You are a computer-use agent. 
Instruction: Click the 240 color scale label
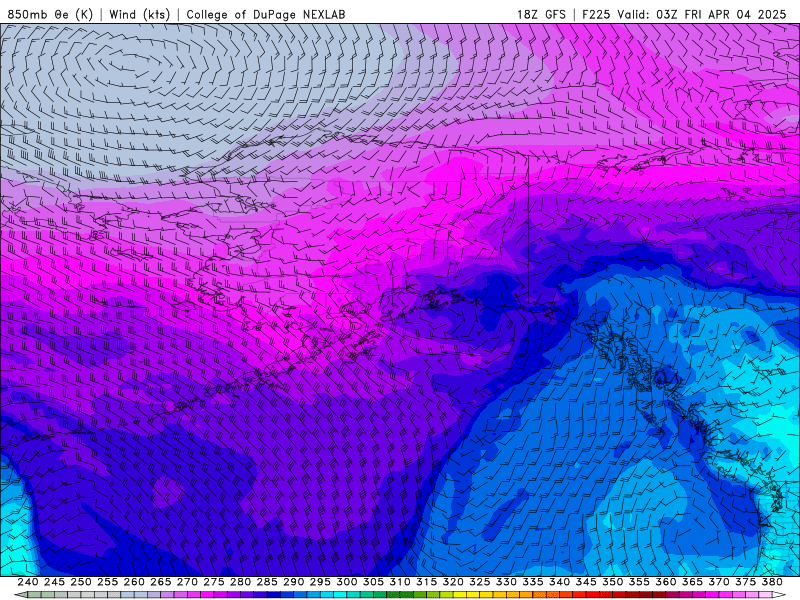coord(28,582)
